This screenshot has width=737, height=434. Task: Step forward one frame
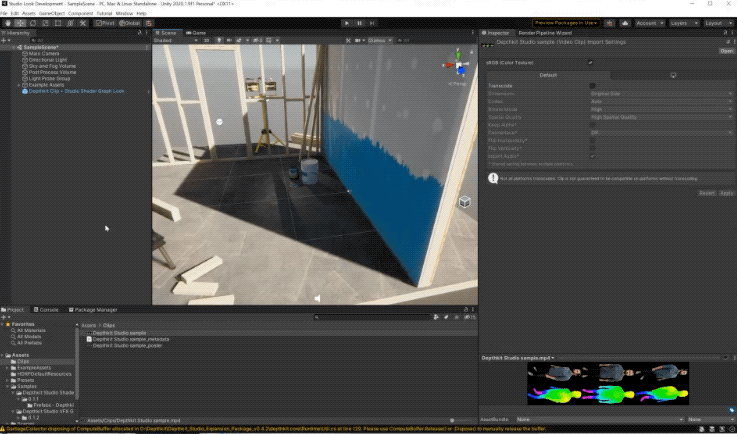[x=372, y=23]
